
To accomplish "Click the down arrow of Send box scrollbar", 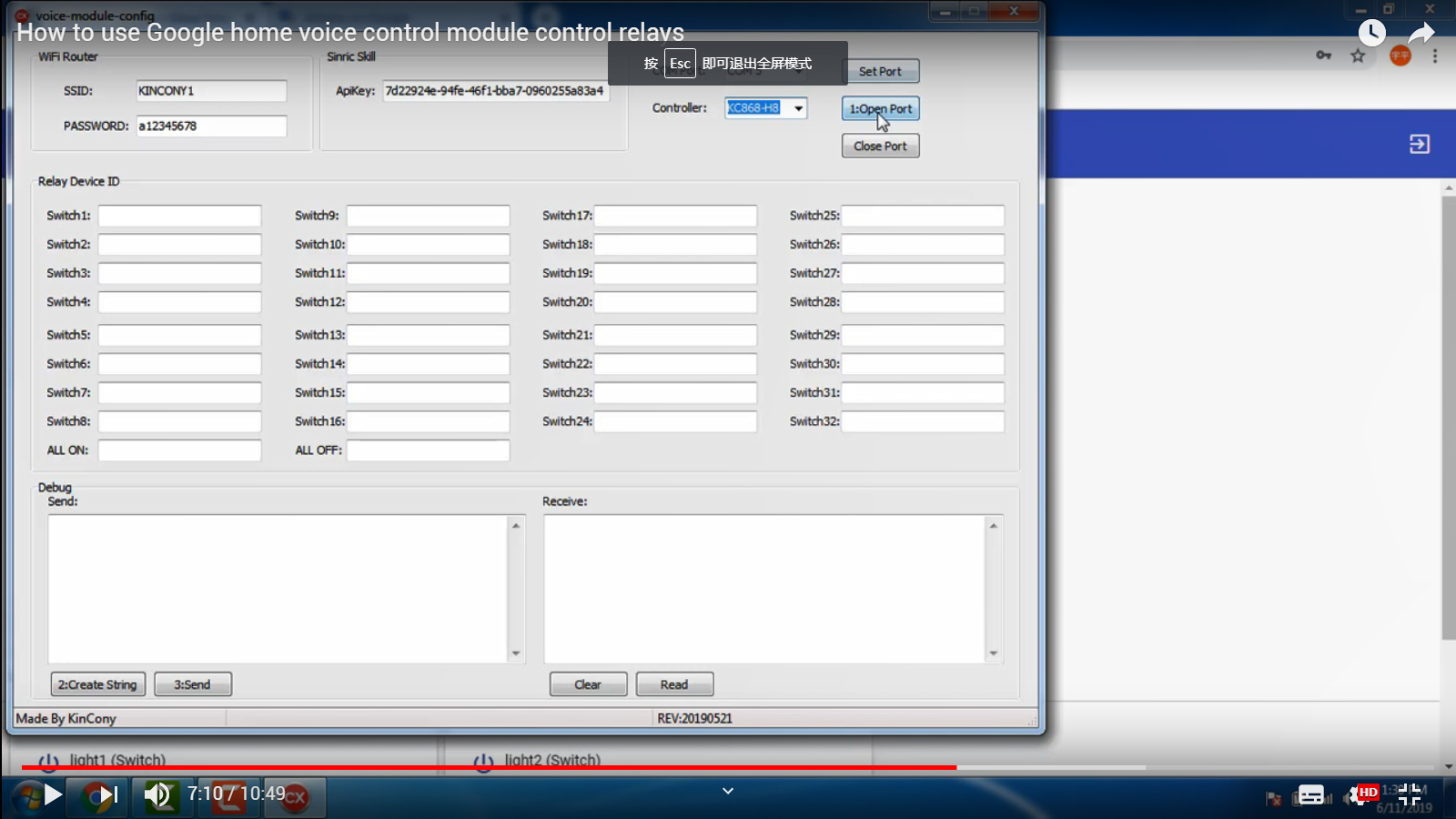I will (x=516, y=653).
